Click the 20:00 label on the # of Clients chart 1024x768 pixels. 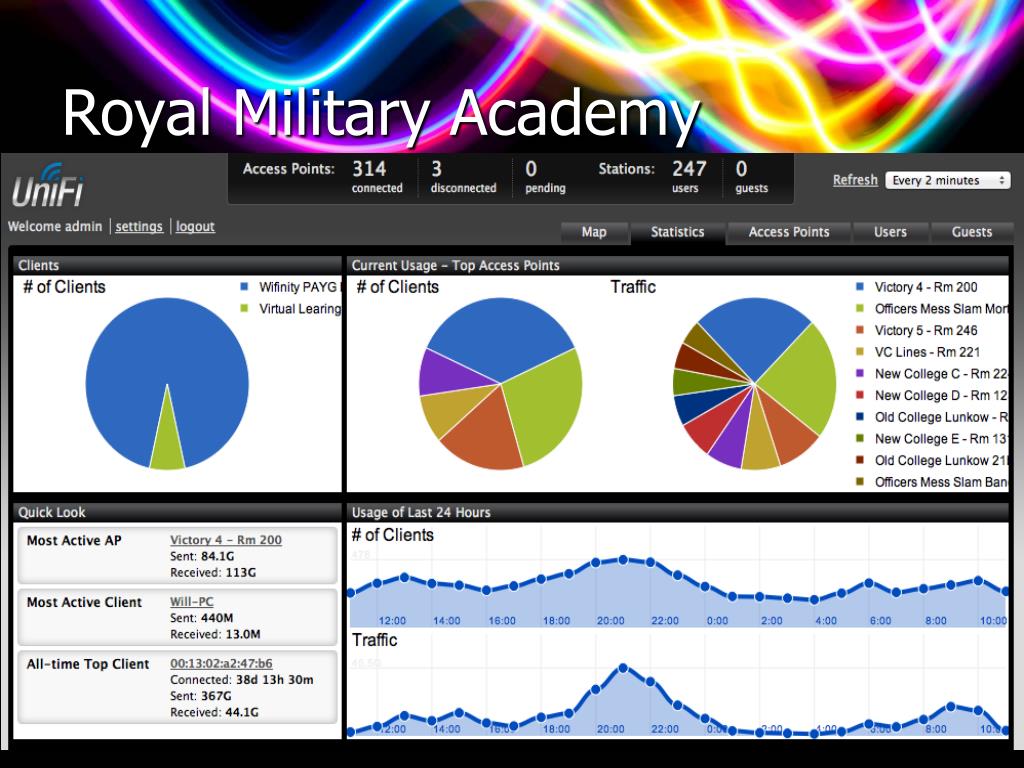611,620
